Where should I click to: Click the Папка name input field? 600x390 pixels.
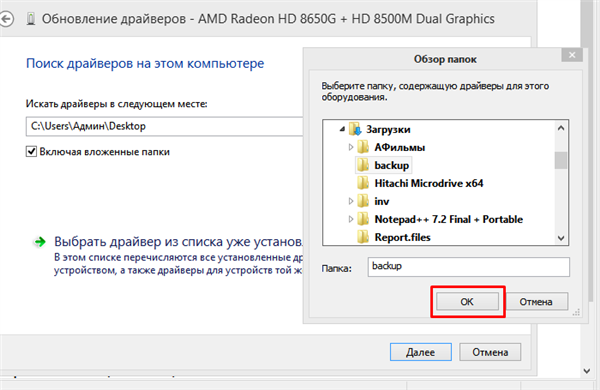[469, 267]
